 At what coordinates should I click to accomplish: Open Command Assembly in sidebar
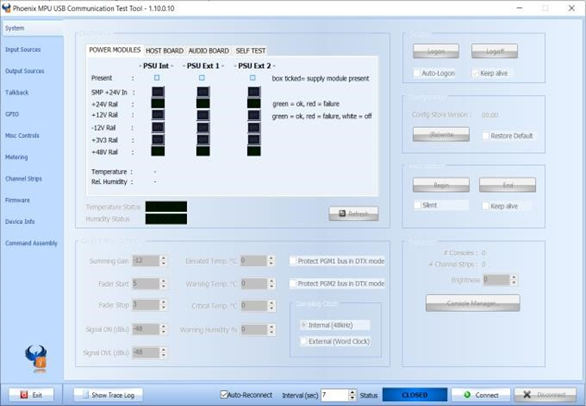pyautogui.click(x=31, y=243)
